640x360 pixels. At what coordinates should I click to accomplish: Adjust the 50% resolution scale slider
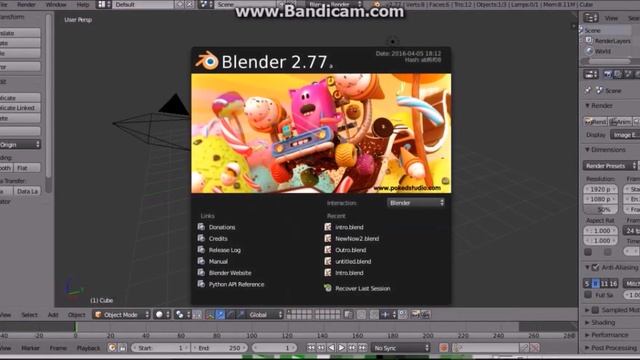600,209
